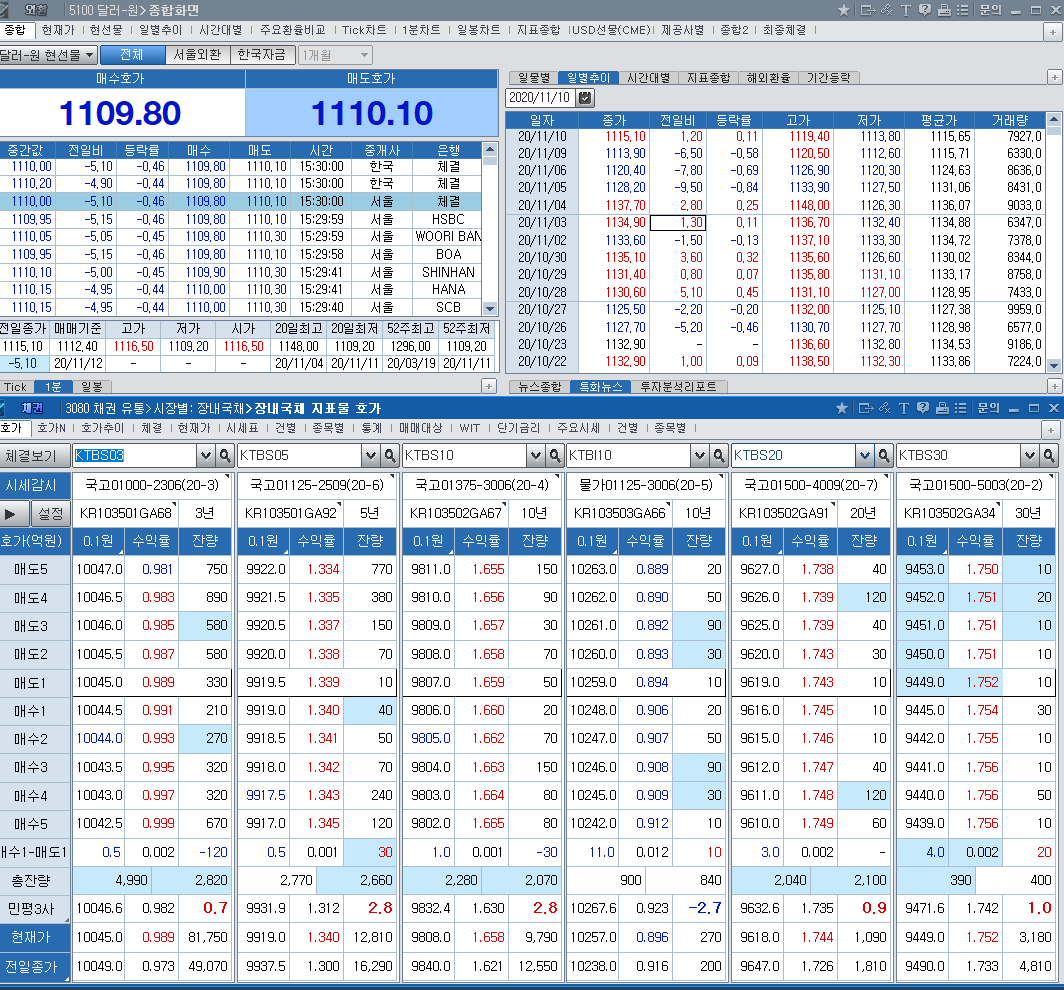Click the font T icon in the 3080 bond window title bar

click(x=903, y=408)
